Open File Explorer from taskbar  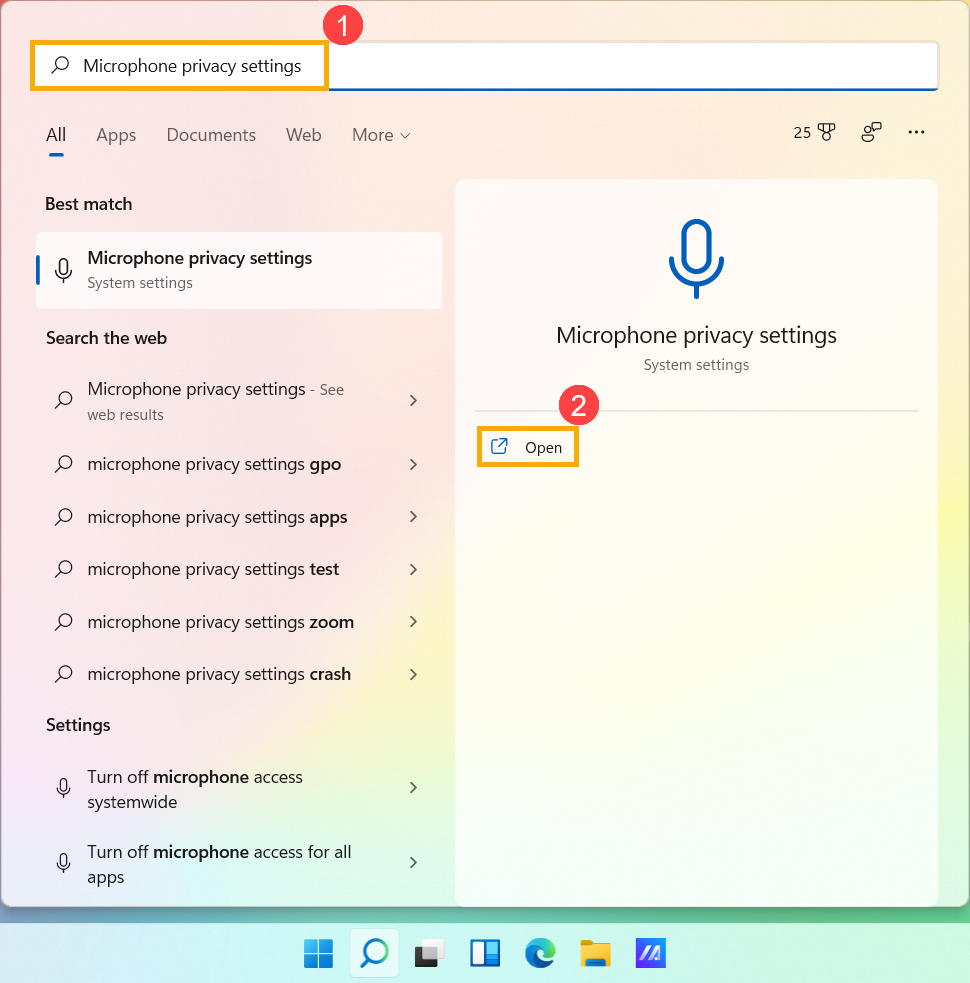coord(595,953)
